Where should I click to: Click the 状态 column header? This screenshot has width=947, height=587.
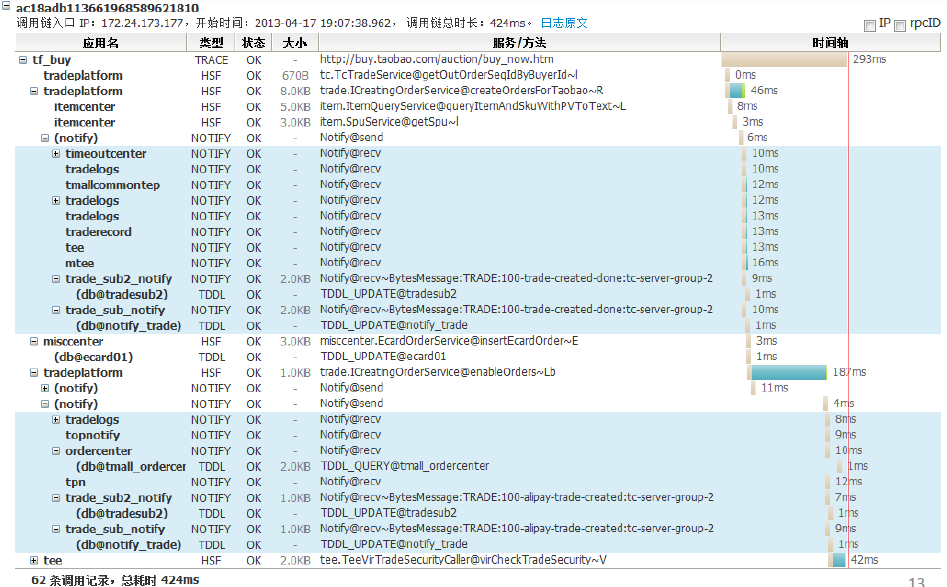pyautogui.click(x=254, y=42)
